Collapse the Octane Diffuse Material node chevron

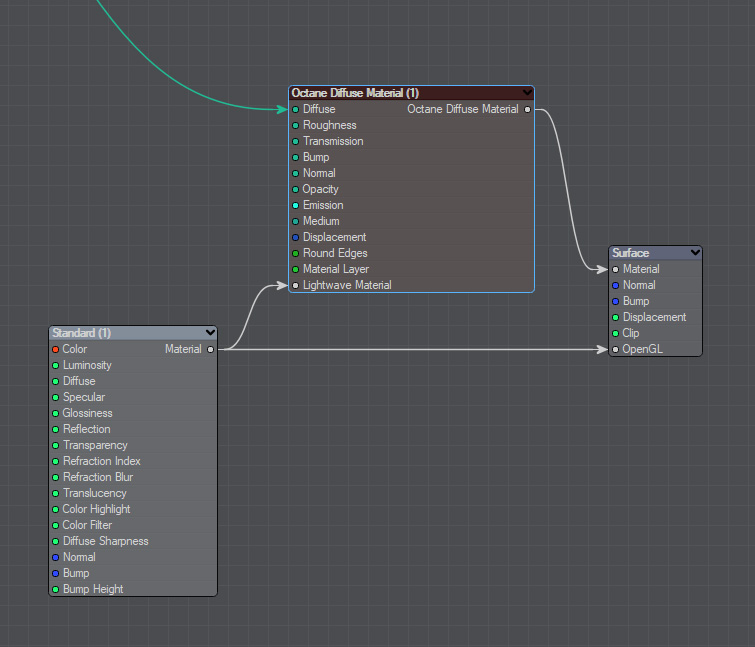[527, 92]
